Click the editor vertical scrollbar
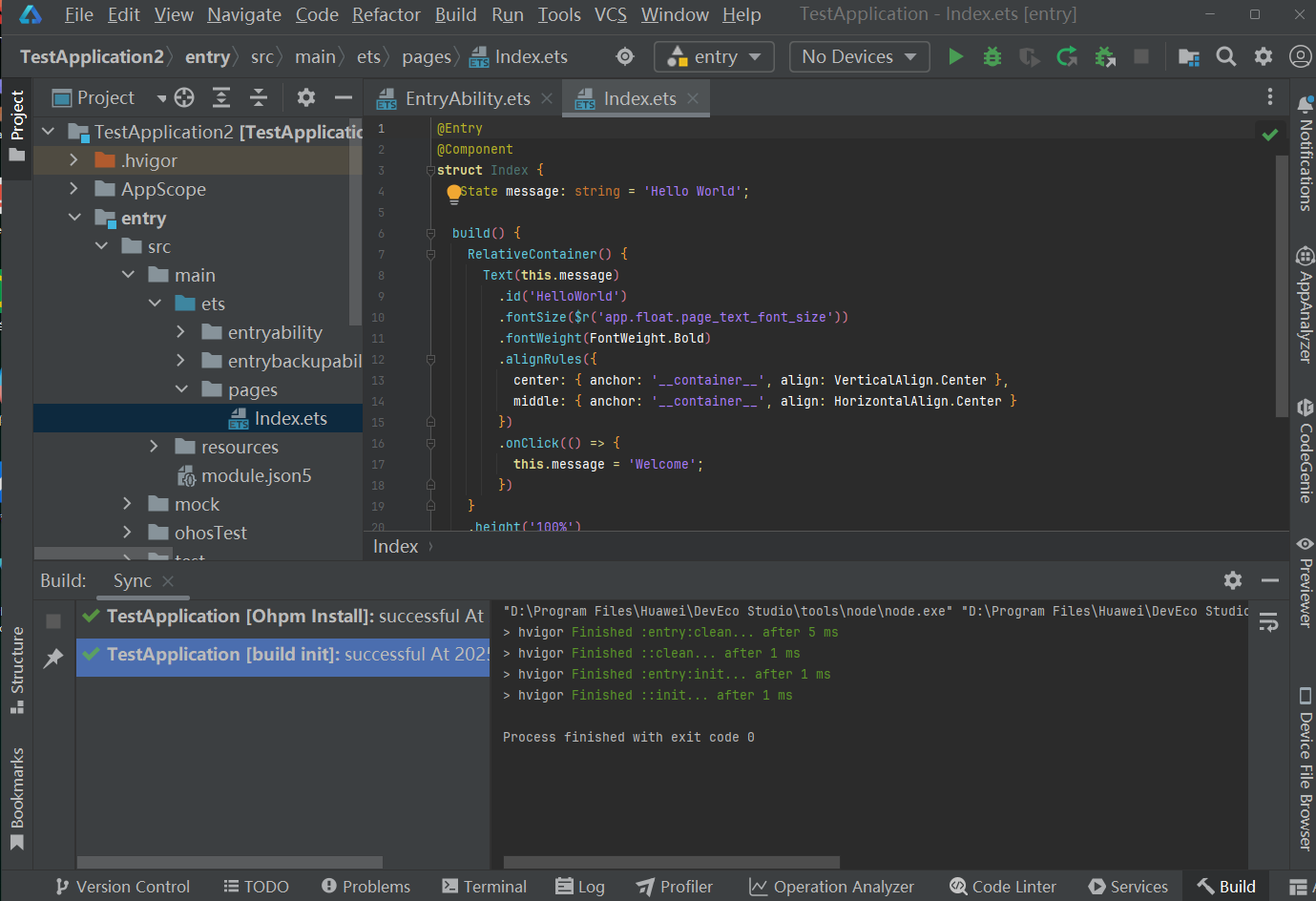1316x901 pixels. 1282,286
